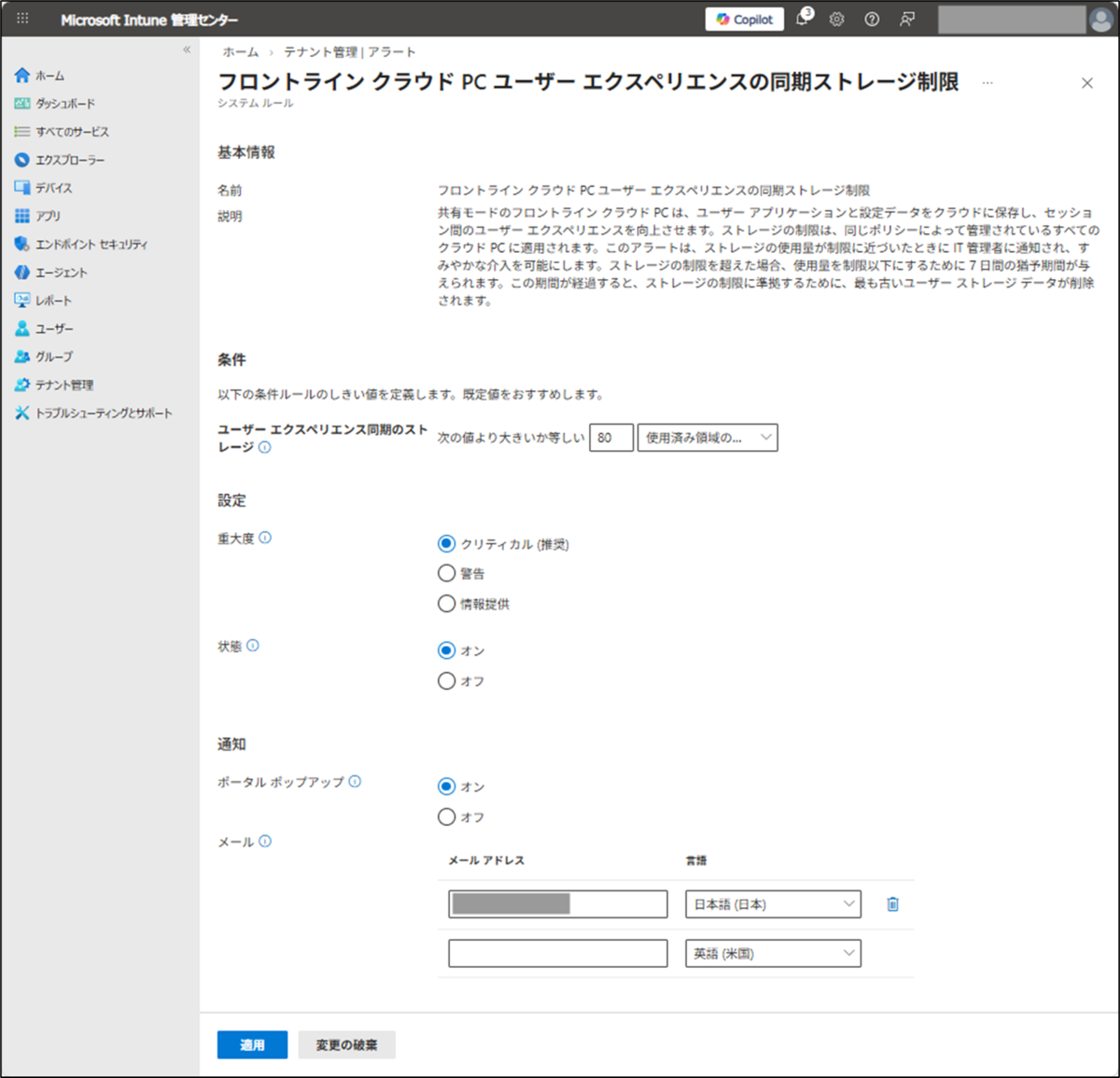Click the 適用 button

[x=252, y=1045]
